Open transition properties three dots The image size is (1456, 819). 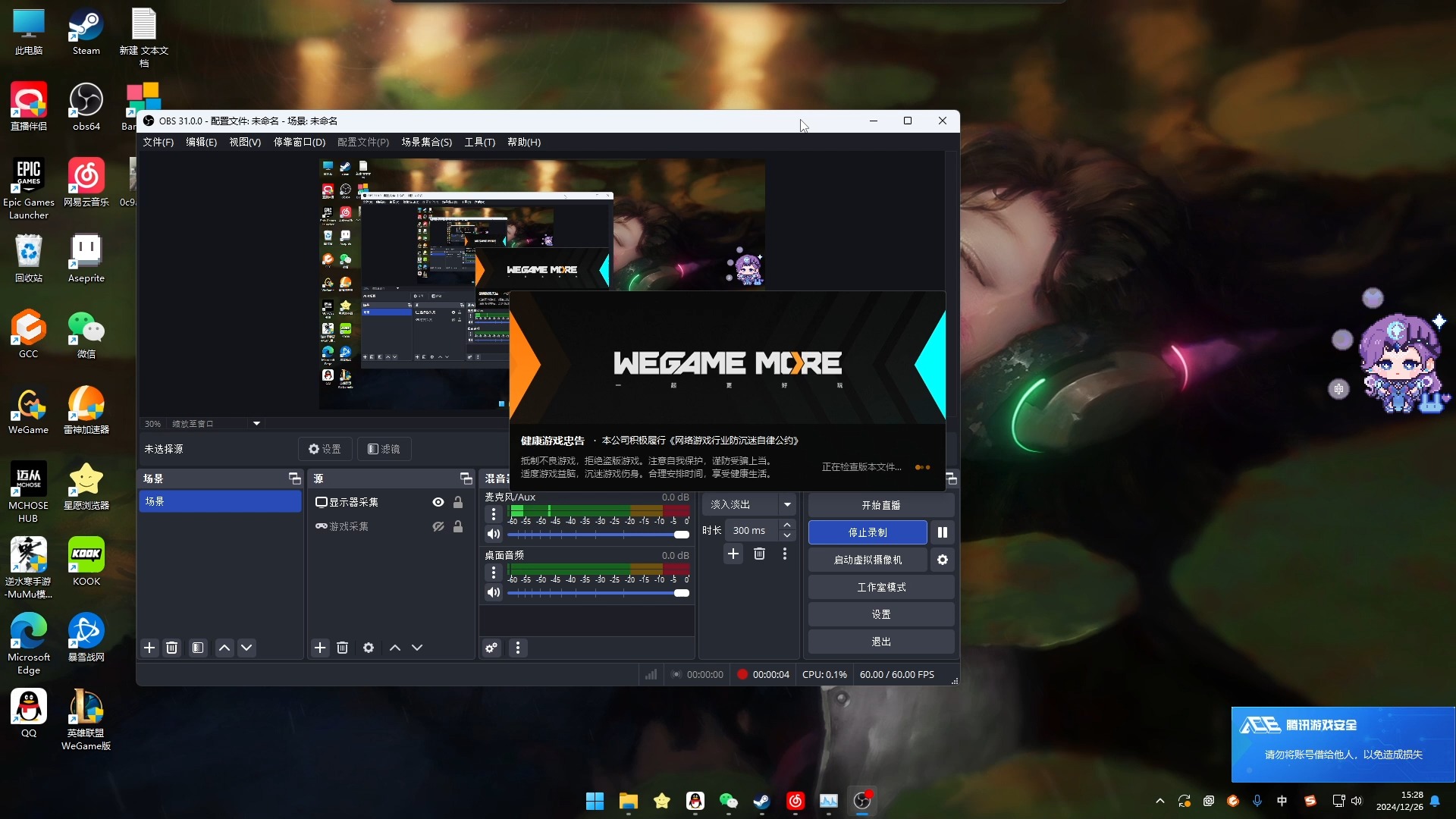click(x=785, y=554)
